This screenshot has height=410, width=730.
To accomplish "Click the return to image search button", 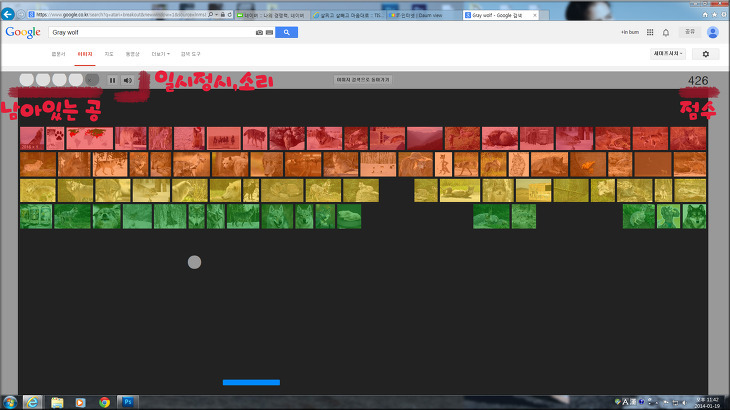I will coord(363,80).
